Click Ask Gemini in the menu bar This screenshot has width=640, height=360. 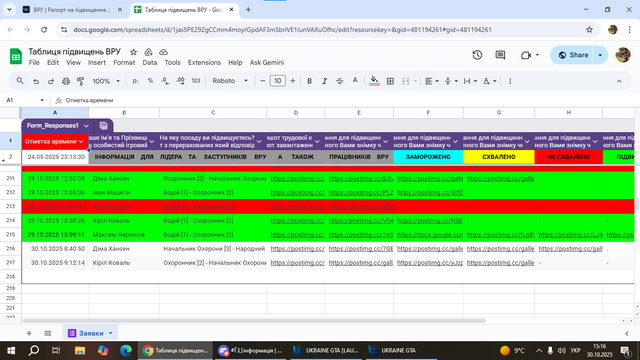[x=267, y=62]
